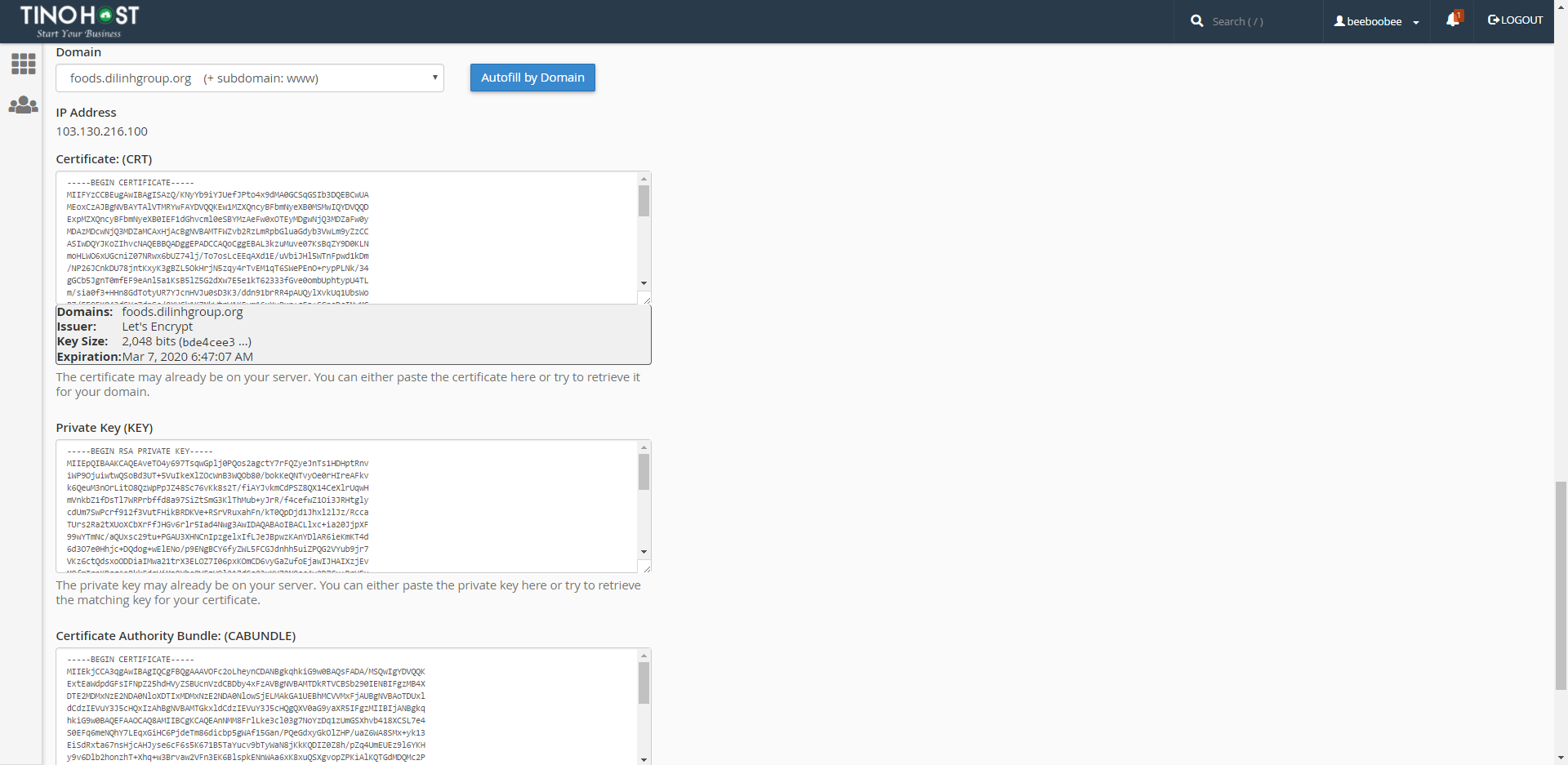This screenshot has height=765, width=1568.
Task: Click the key size '2,048 bits' value
Action: click(x=149, y=341)
